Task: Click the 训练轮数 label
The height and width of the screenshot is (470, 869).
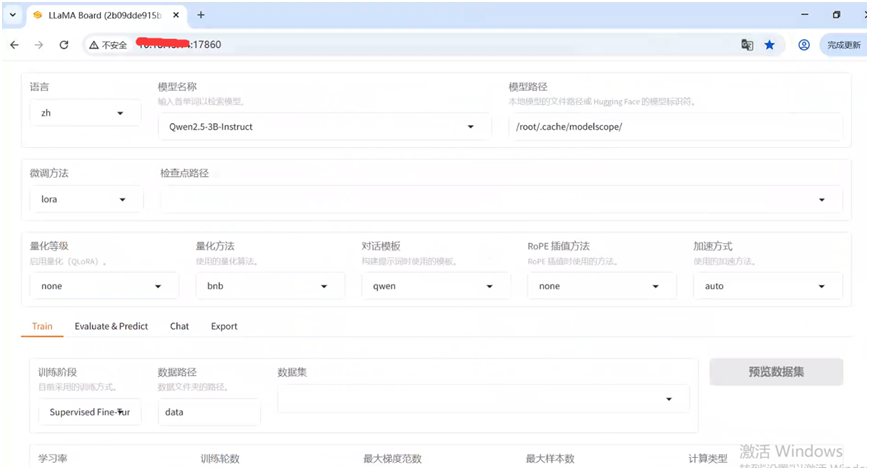Action: point(220,459)
